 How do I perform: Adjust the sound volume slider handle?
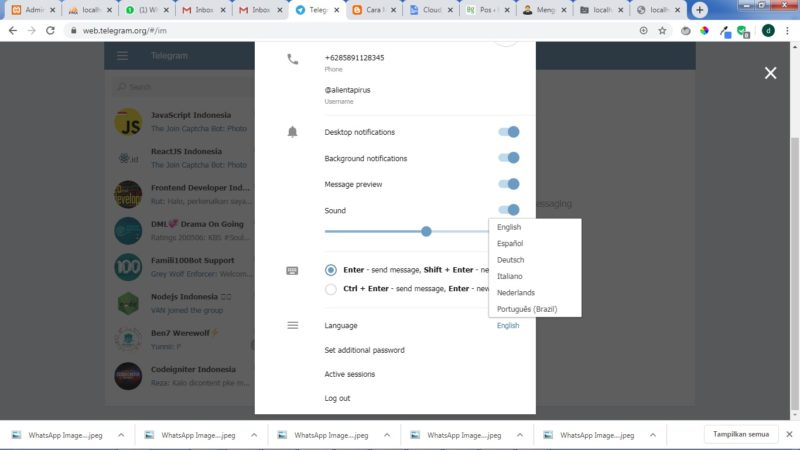point(426,232)
